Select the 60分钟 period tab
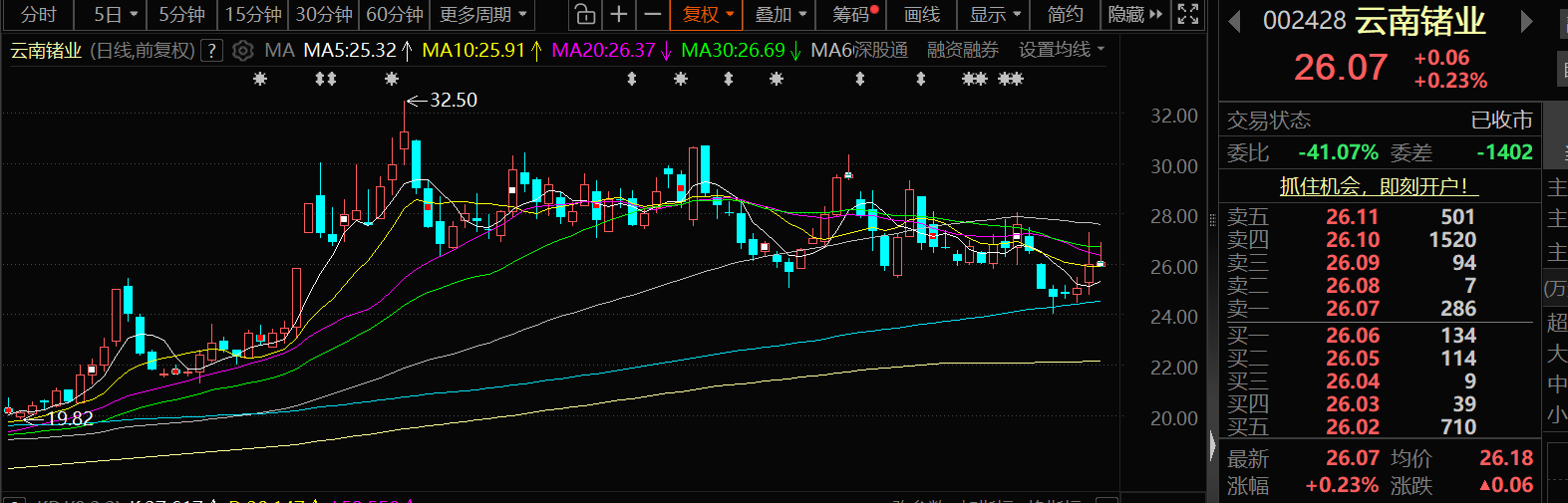The image size is (1568, 503). [395, 15]
